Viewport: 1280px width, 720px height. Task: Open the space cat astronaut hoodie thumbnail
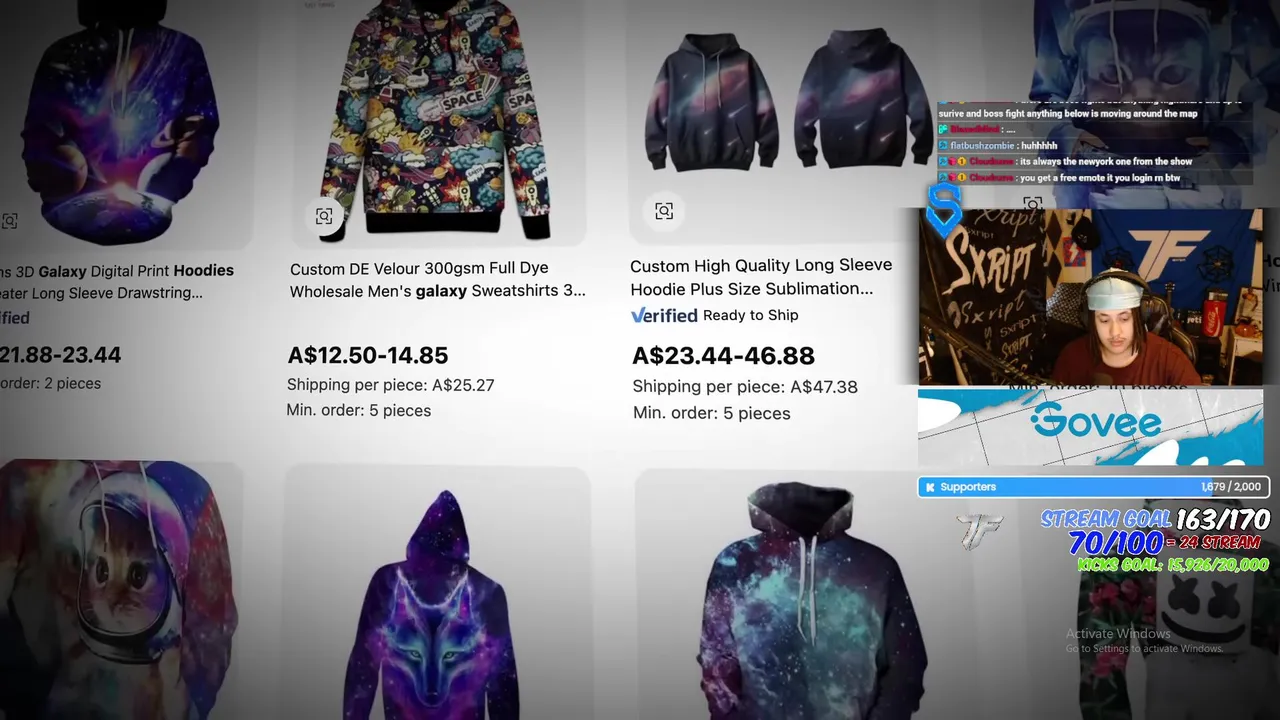tap(118, 590)
